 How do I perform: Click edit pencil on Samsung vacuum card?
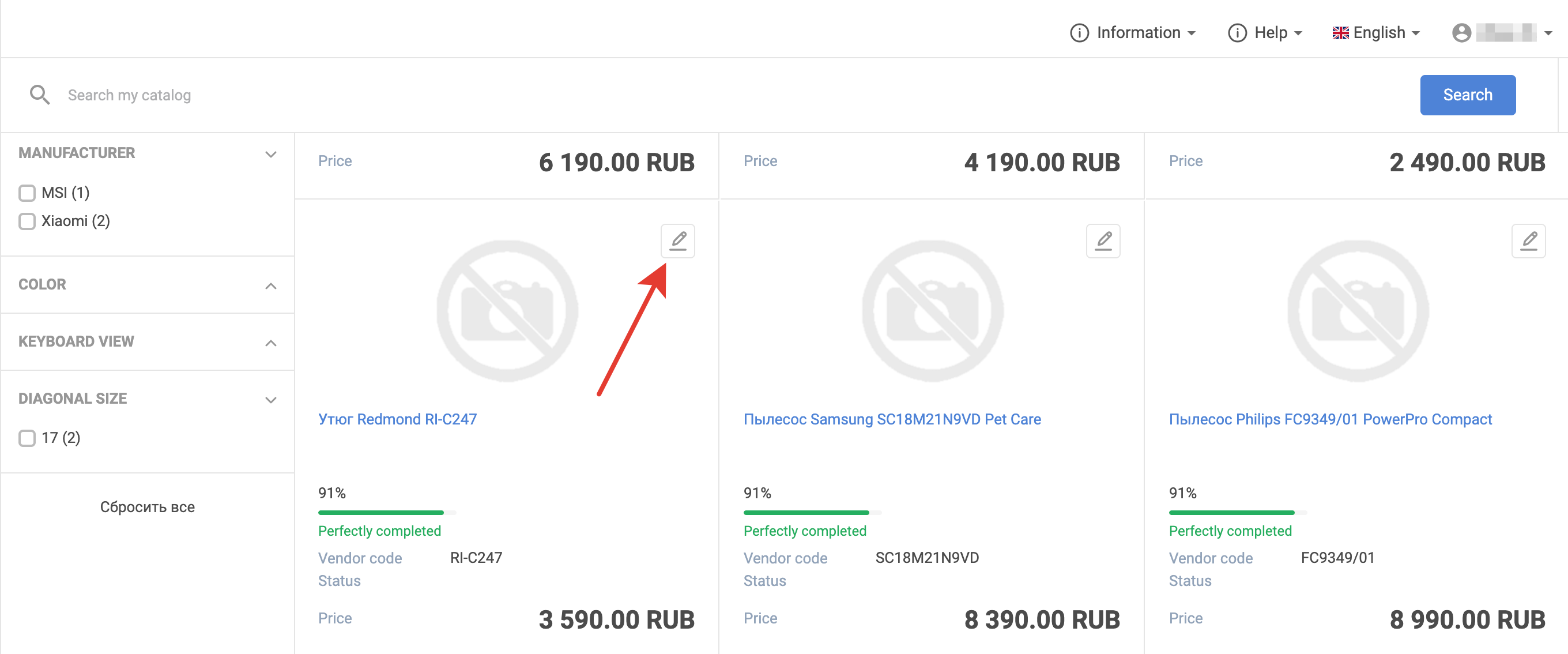click(1102, 241)
